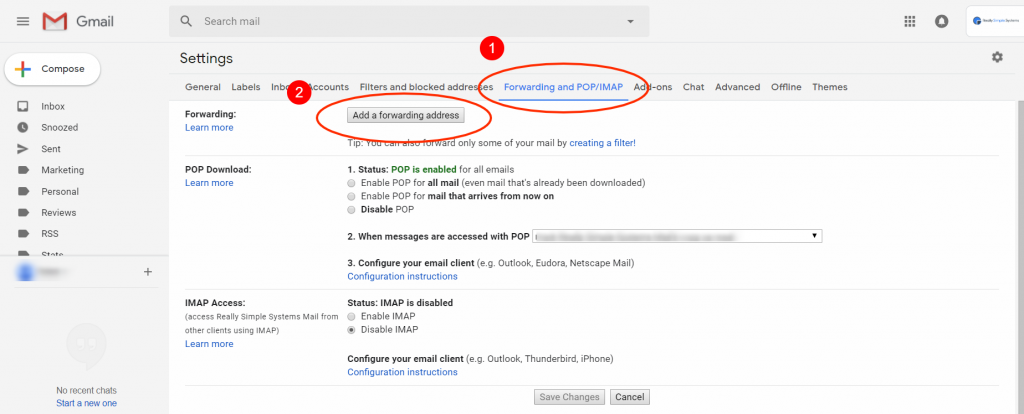Screen dimensions: 1024x414
Task: Click the settings page vertical scrollbar
Action: [1019, 256]
